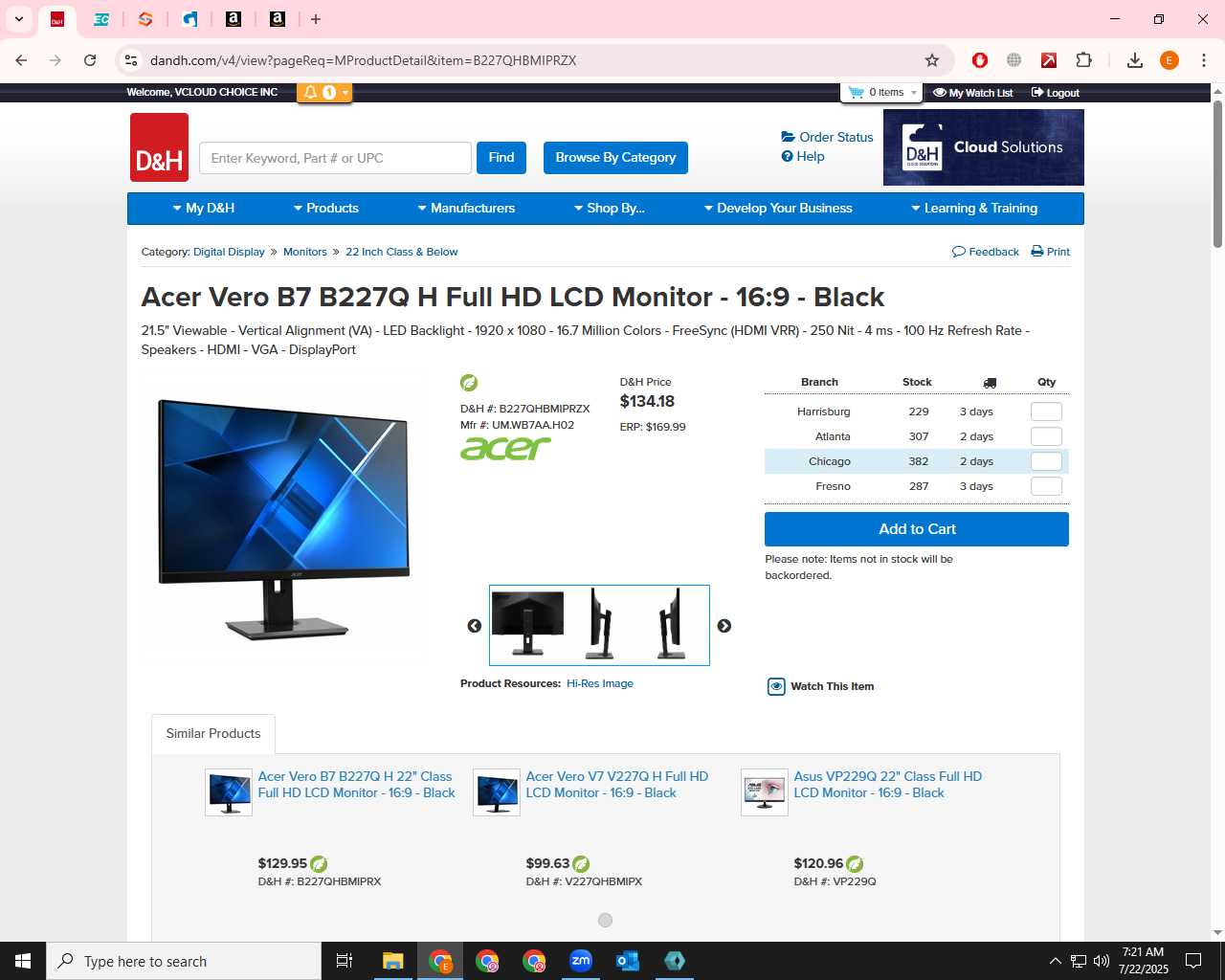This screenshot has height=980, width=1225.
Task: Click the similar products carousel page dot
Action: [605, 920]
